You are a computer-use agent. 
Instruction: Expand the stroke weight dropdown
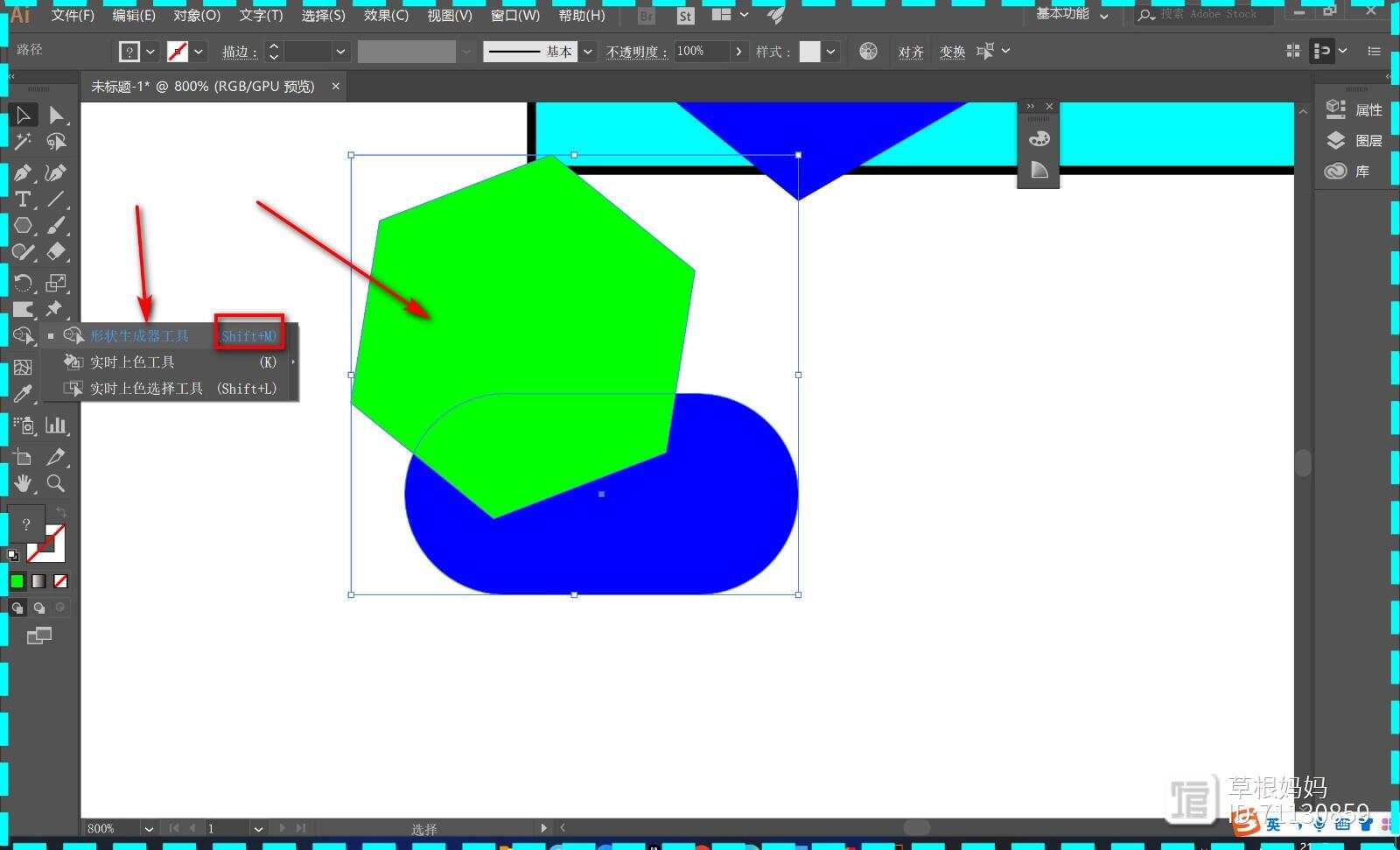341,52
